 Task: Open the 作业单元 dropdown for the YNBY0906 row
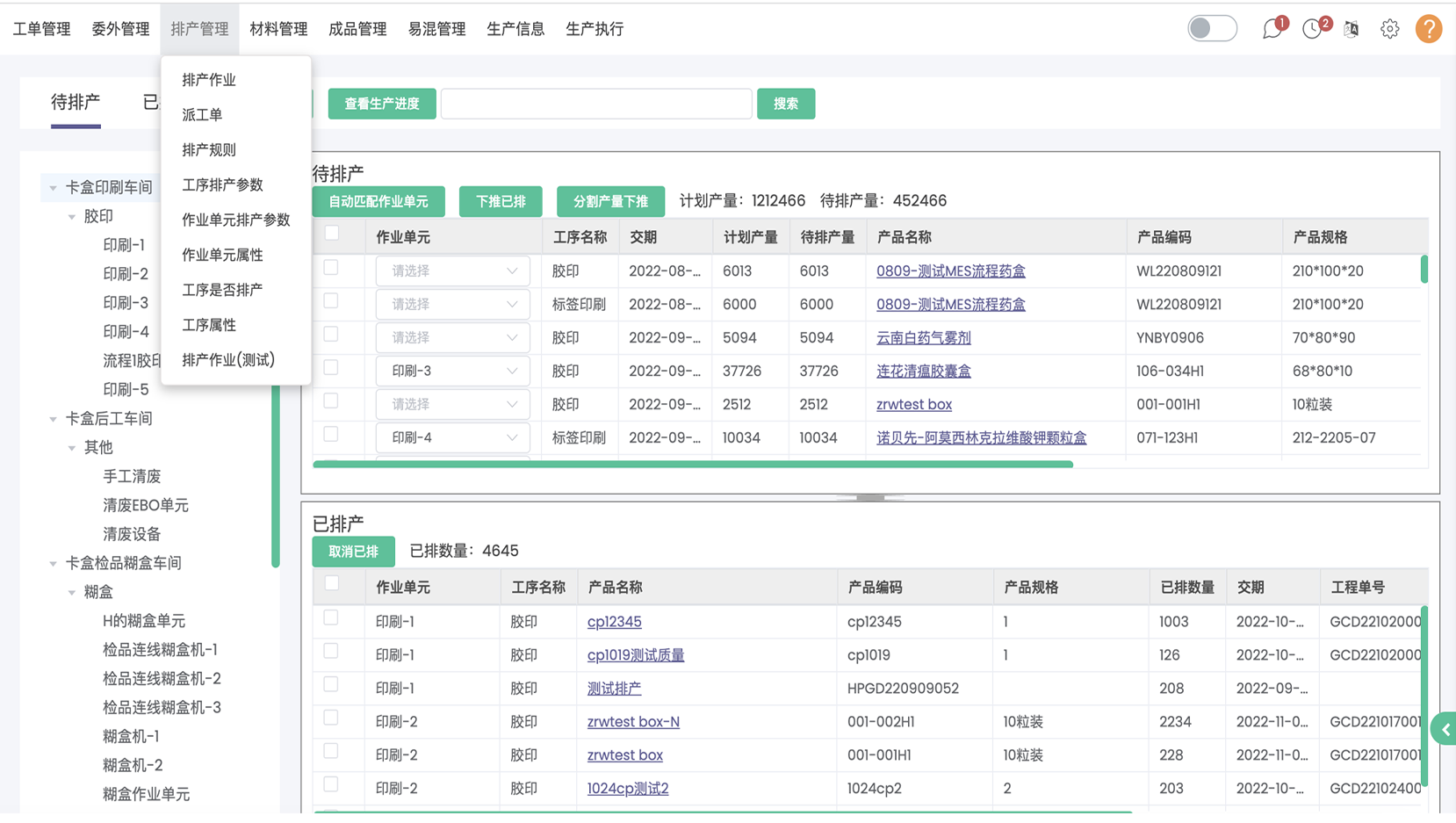coord(453,338)
